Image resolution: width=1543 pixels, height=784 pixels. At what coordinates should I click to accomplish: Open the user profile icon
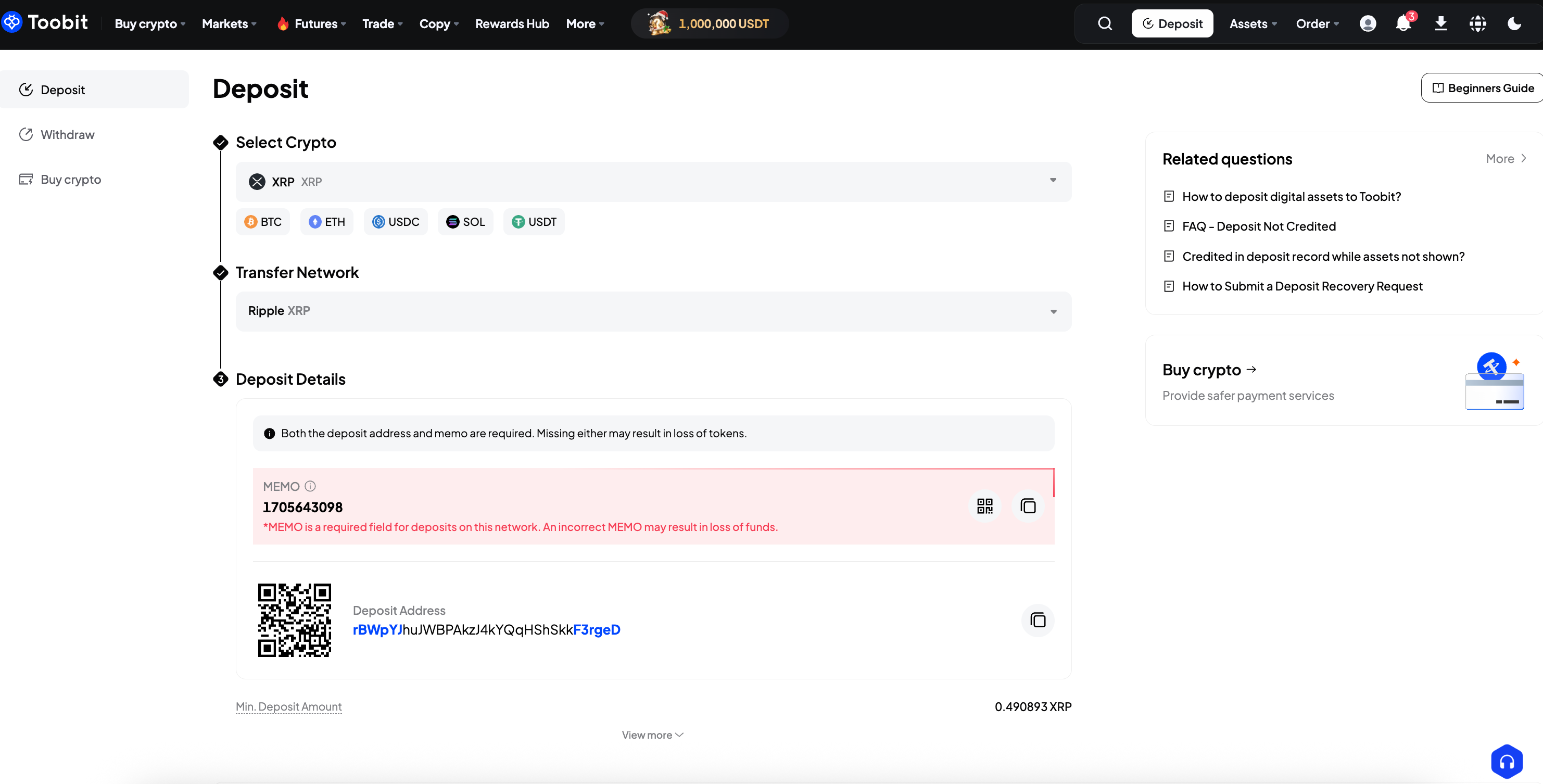[x=1368, y=23]
